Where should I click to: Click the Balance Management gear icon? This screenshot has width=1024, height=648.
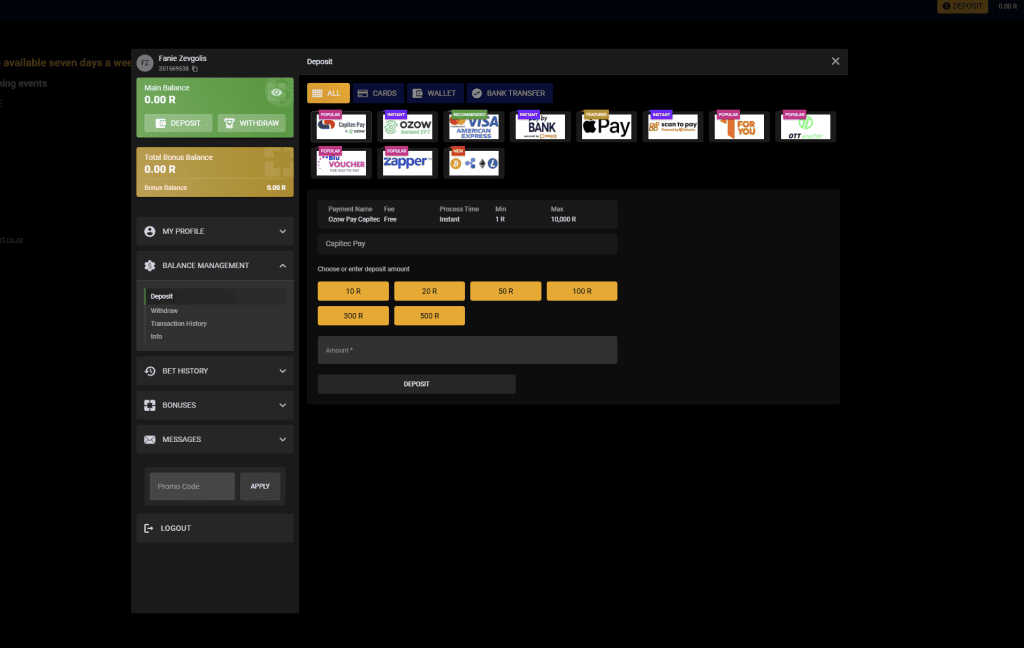pyautogui.click(x=150, y=265)
